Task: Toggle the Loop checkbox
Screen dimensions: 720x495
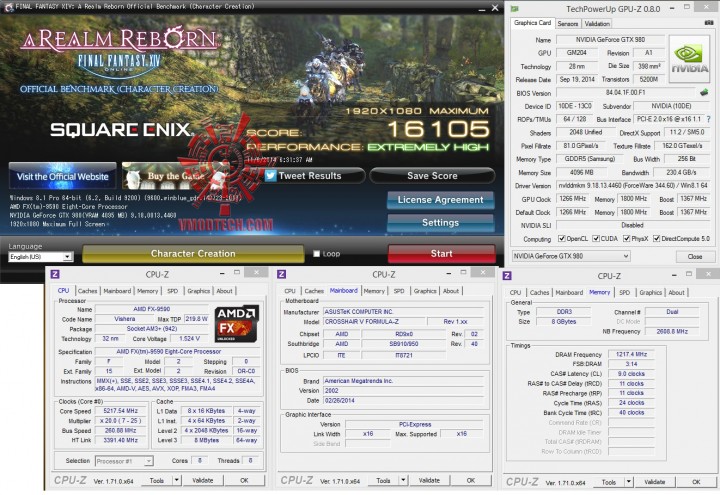Action: coord(316,253)
